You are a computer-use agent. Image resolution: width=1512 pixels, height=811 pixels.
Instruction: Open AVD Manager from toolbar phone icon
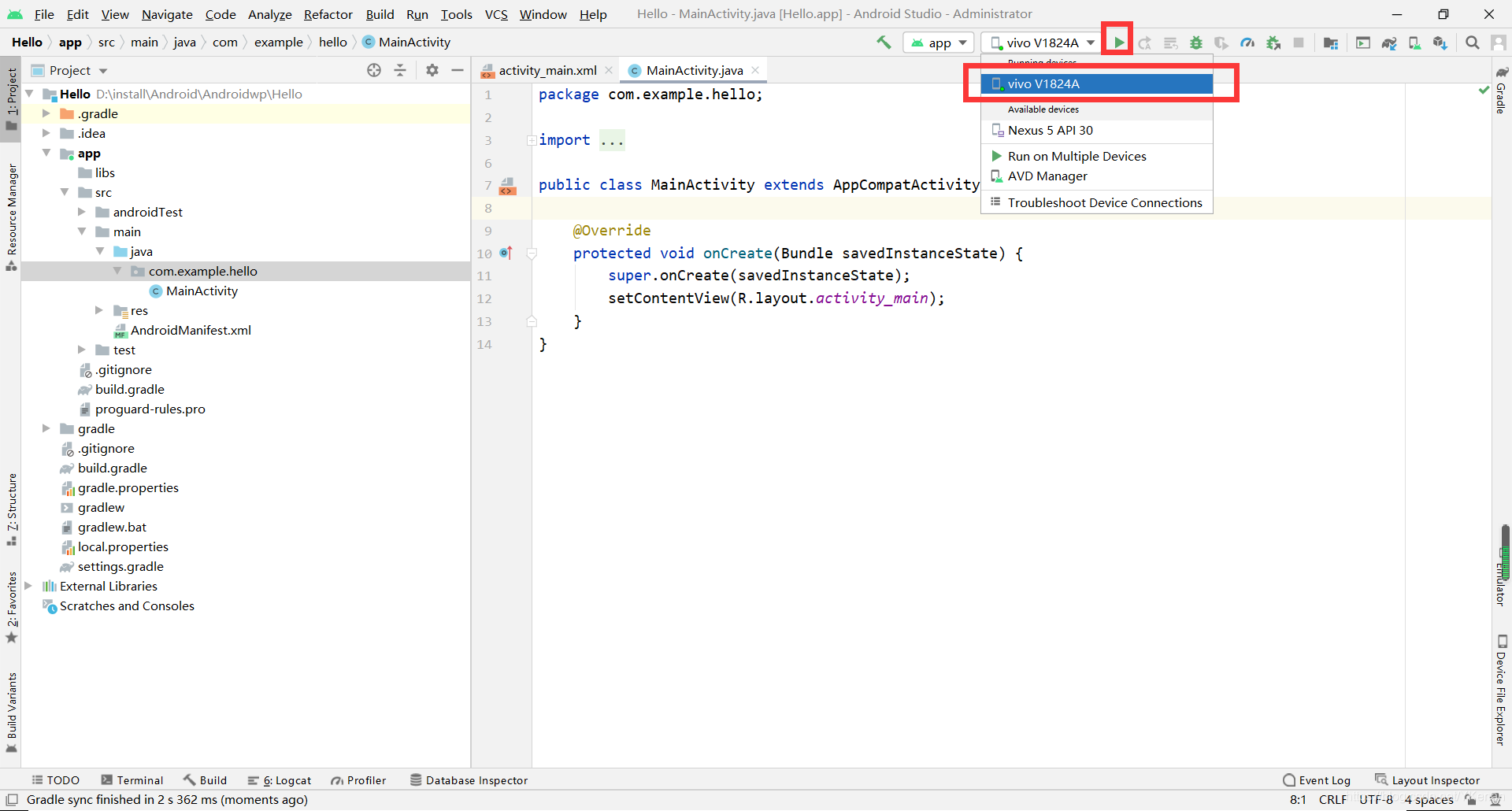click(x=1414, y=43)
